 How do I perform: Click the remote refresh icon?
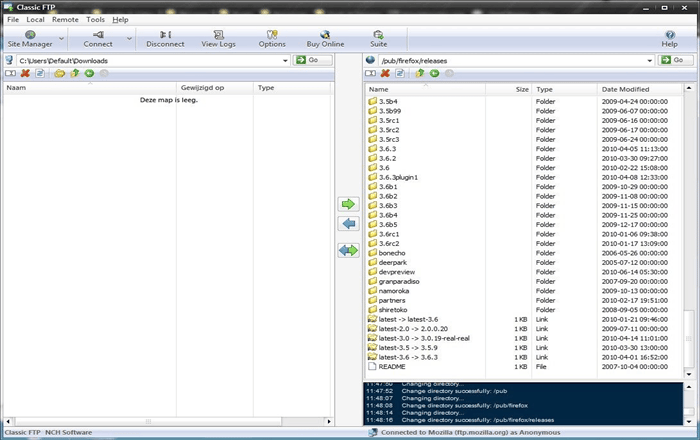tap(400, 73)
